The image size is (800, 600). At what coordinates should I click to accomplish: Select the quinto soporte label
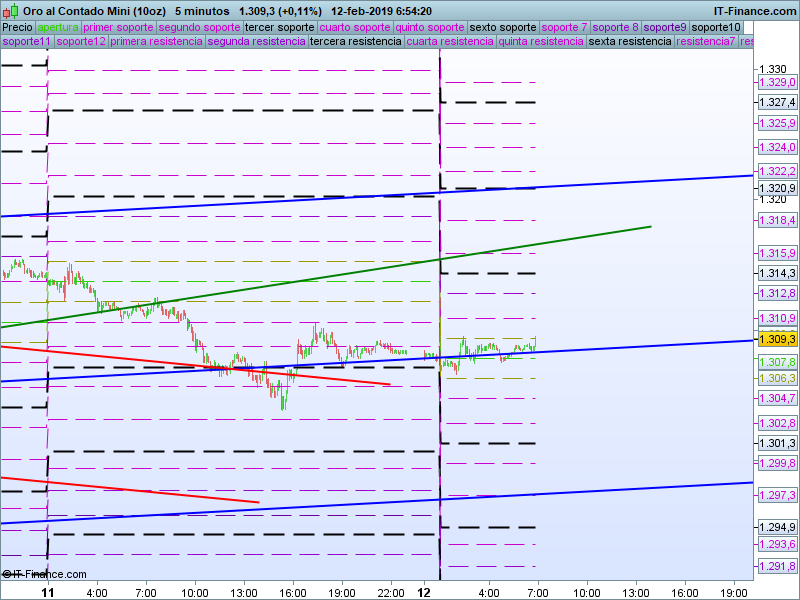[x=430, y=27]
